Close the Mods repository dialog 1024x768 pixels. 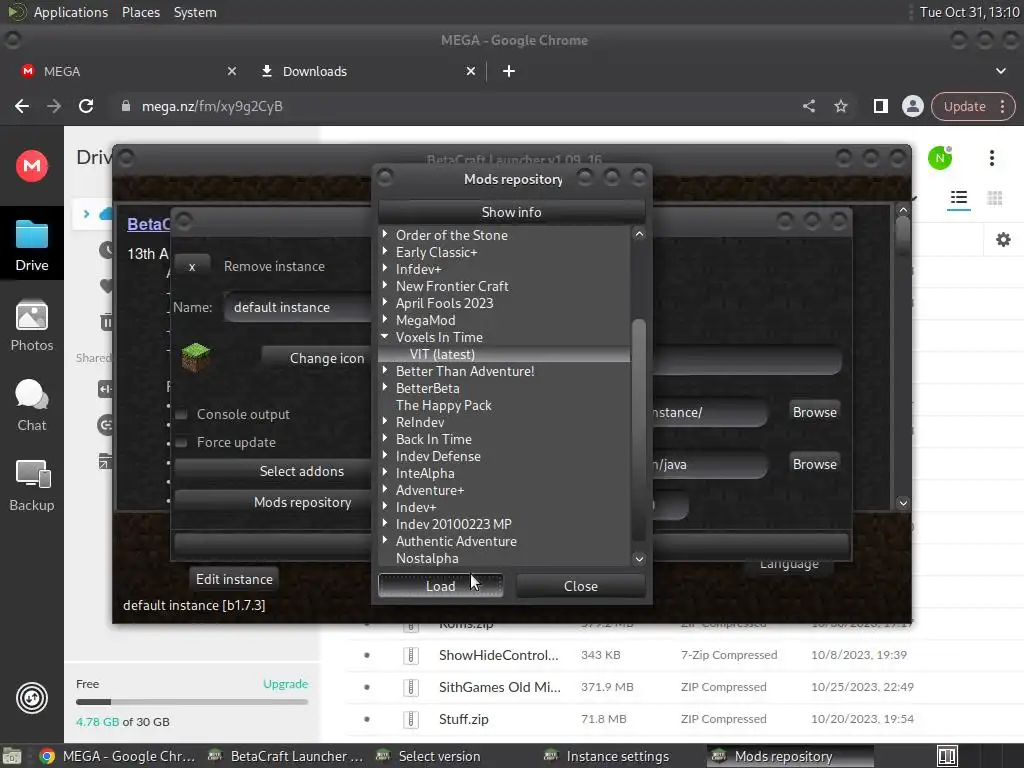click(581, 586)
